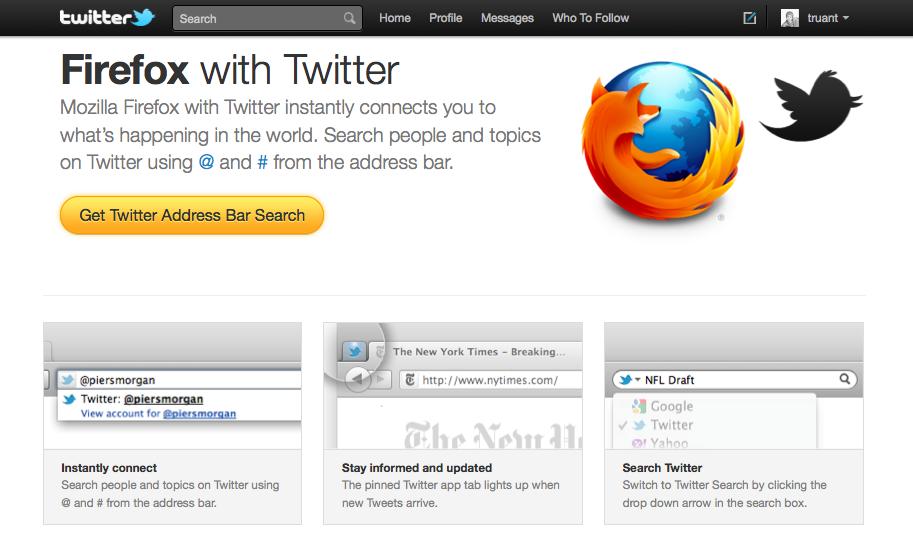Click the truant profile avatar
This screenshot has width=913, height=535.
790,18
